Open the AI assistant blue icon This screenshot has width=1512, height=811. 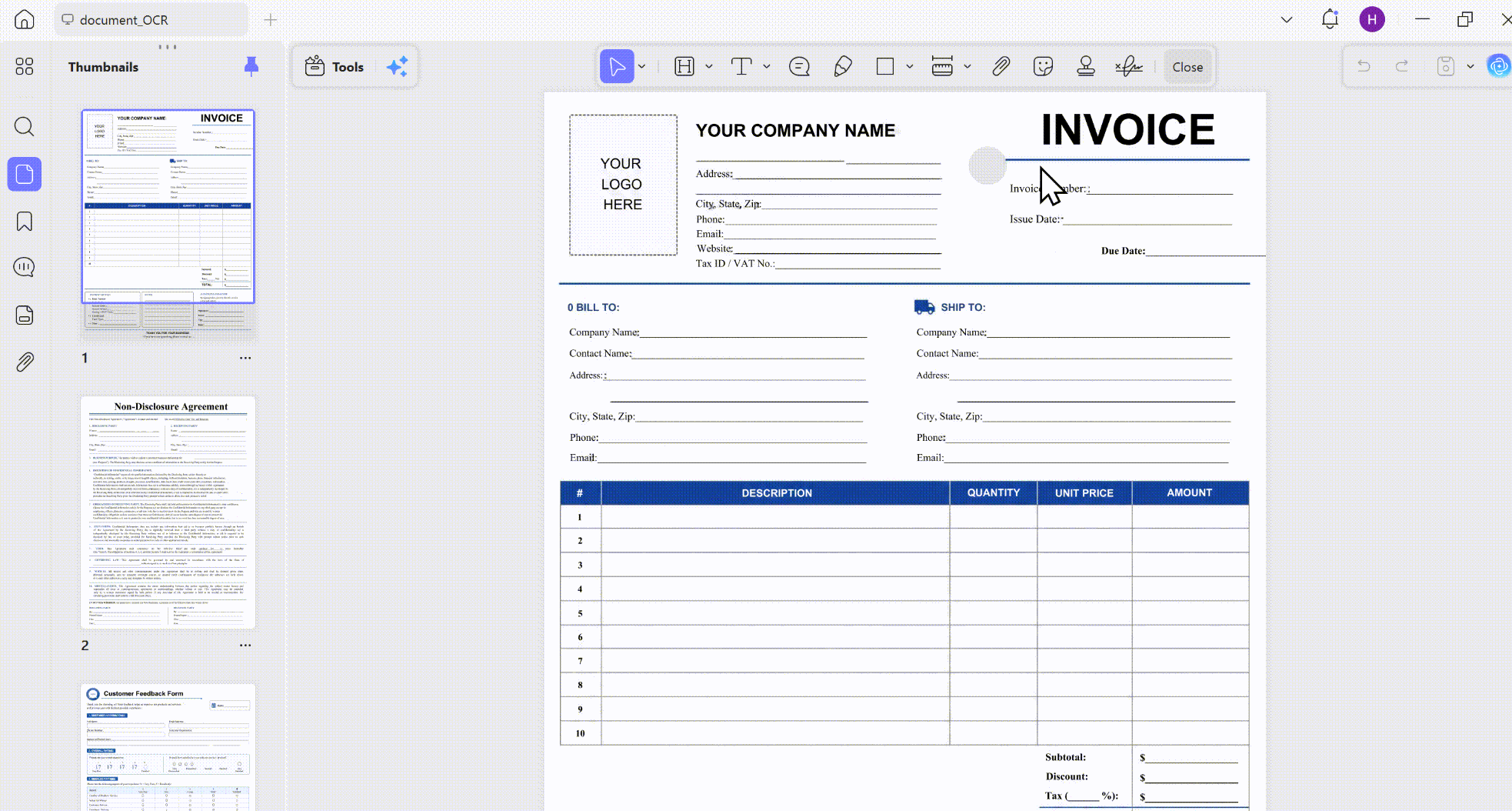pyautogui.click(x=1499, y=67)
